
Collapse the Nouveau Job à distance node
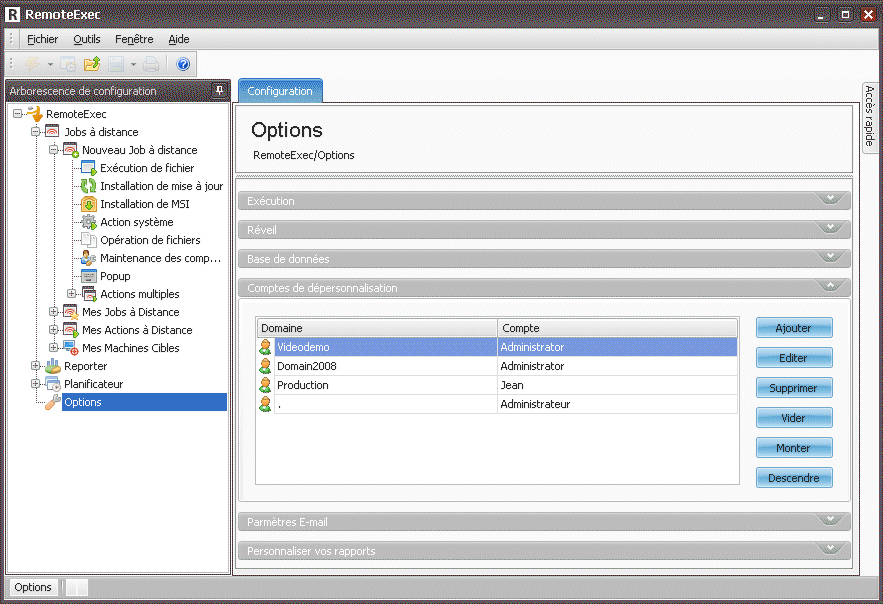click(x=53, y=150)
